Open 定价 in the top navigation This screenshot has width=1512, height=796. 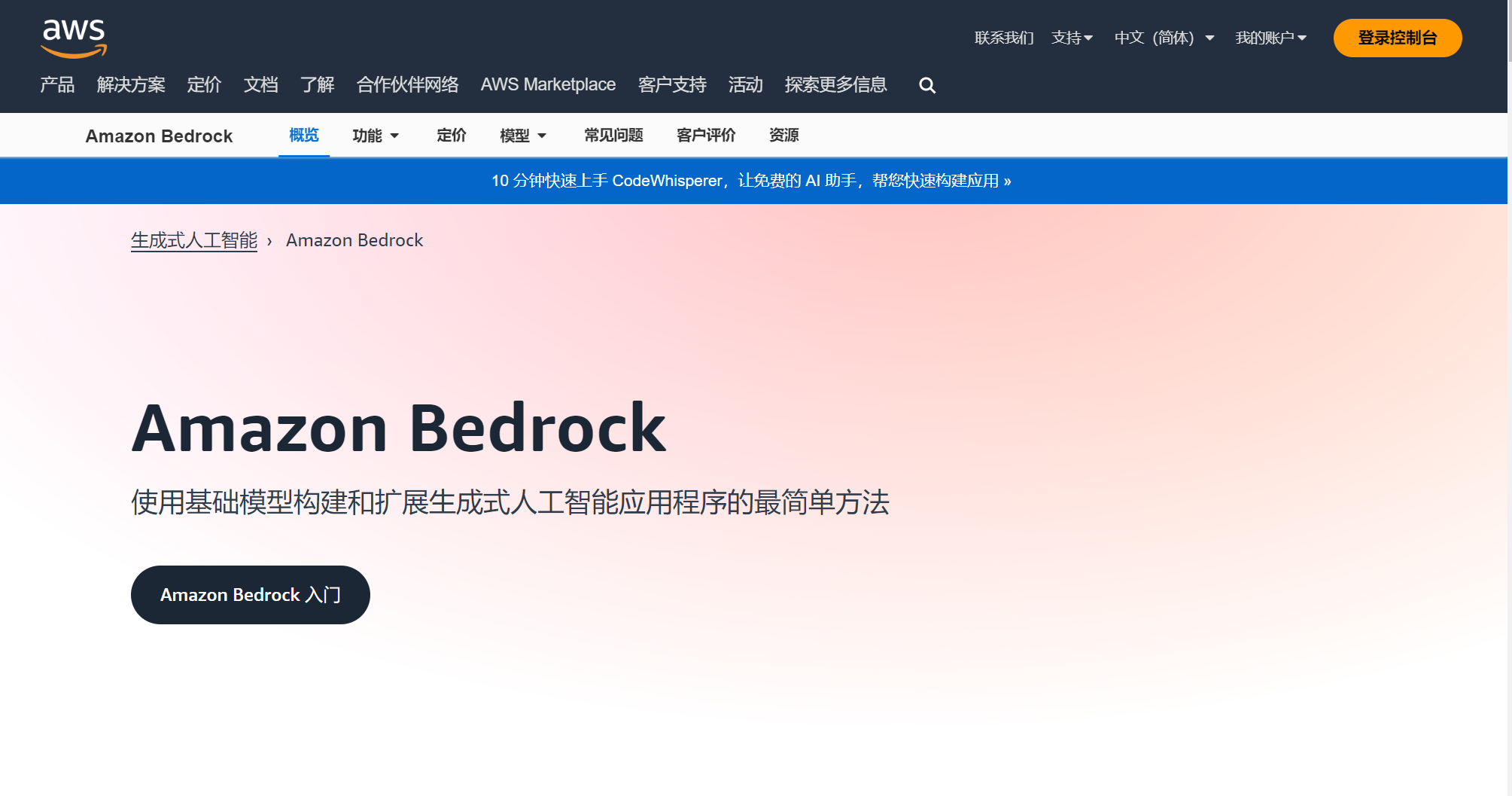tap(204, 84)
